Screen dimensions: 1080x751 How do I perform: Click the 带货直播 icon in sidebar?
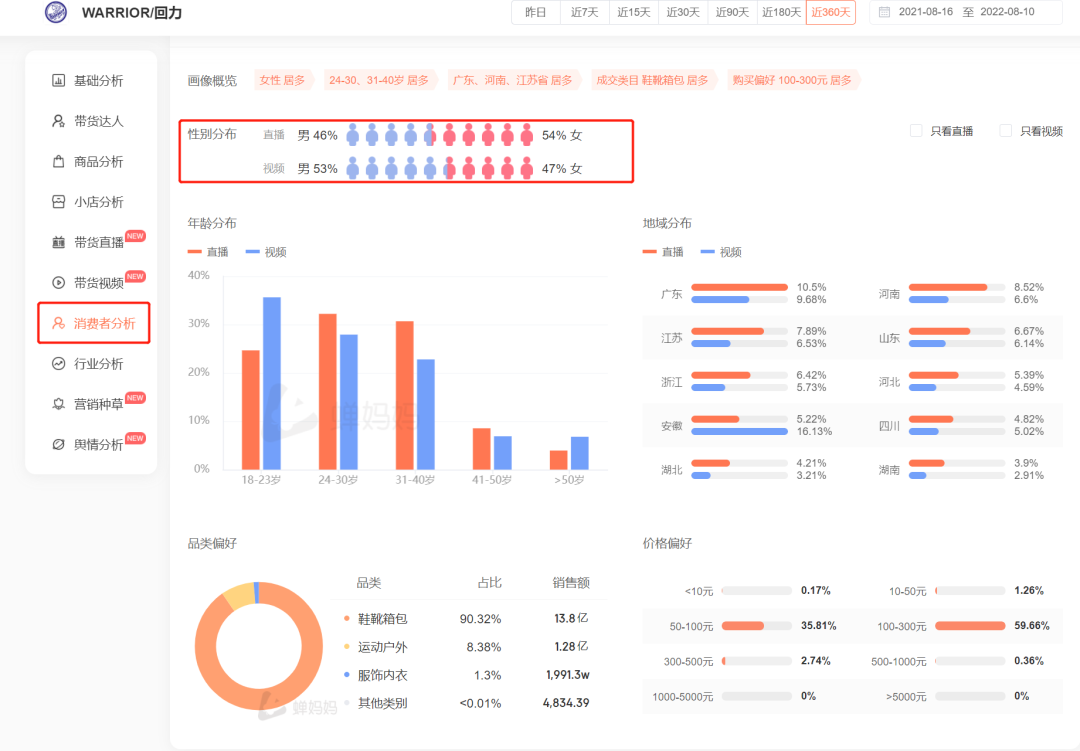coord(58,242)
